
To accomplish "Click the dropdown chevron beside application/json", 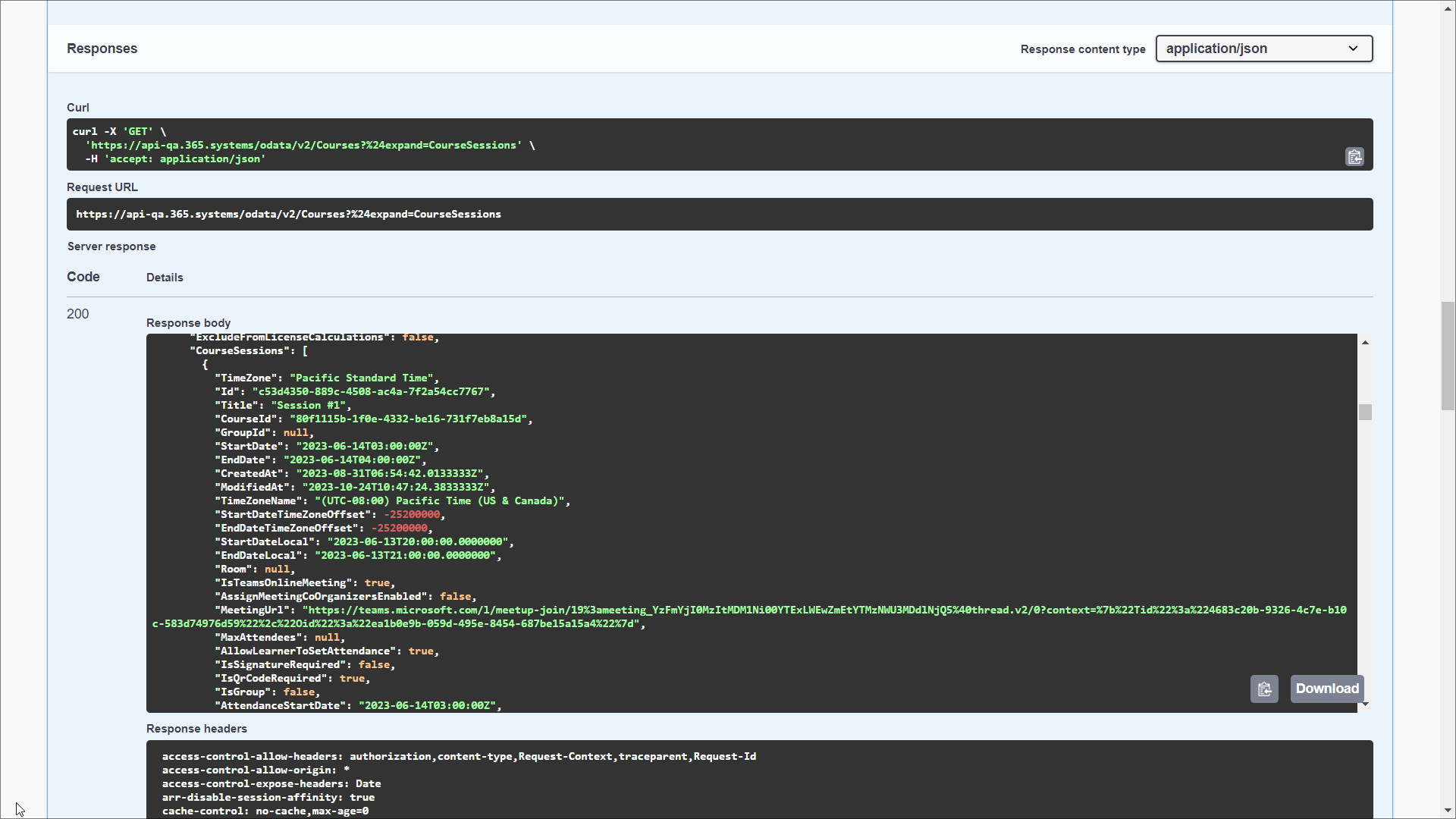I will tap(1353, 49).
